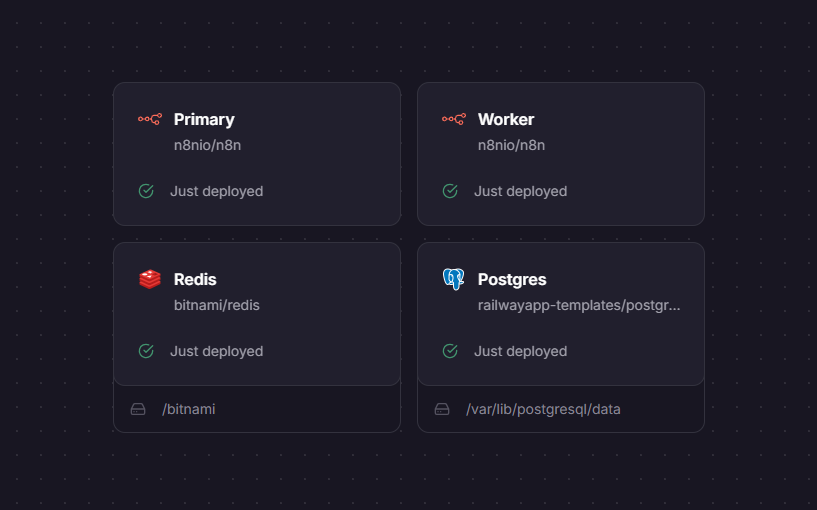Click the bitnami/redis image source text
This screenshot has height=510, width=817.
coord(217,305)
